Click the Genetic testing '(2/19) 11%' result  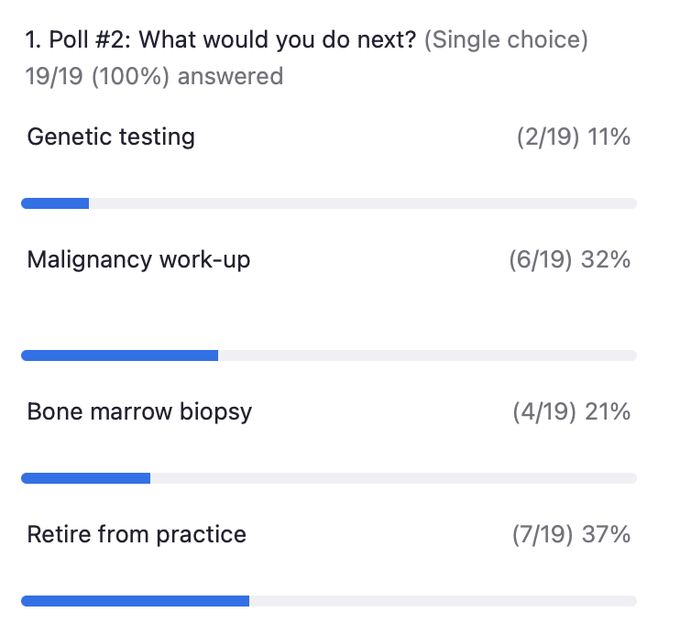[x=573, y=137]
